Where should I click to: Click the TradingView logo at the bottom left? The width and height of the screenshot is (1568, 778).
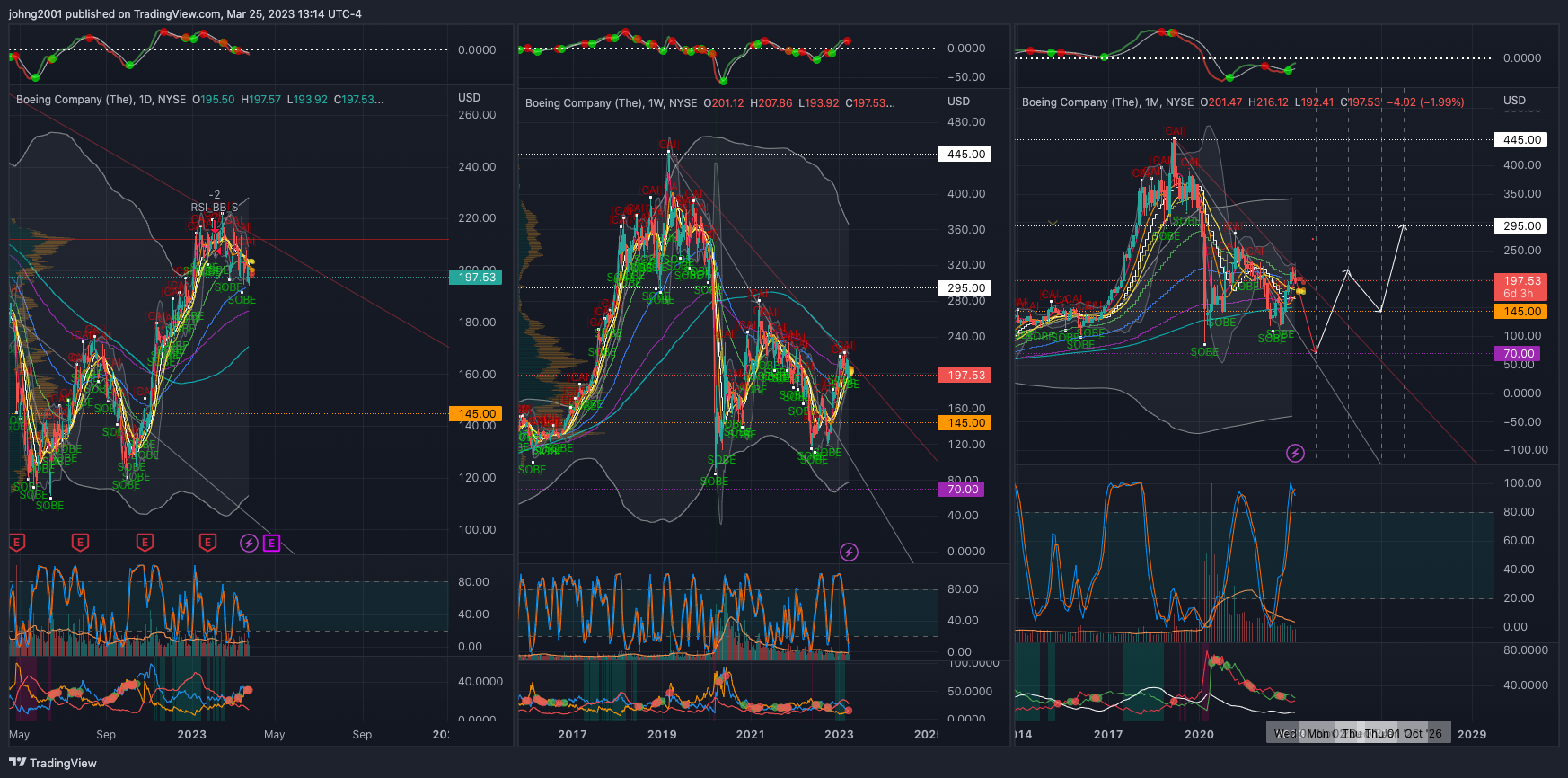coord(53,763)
